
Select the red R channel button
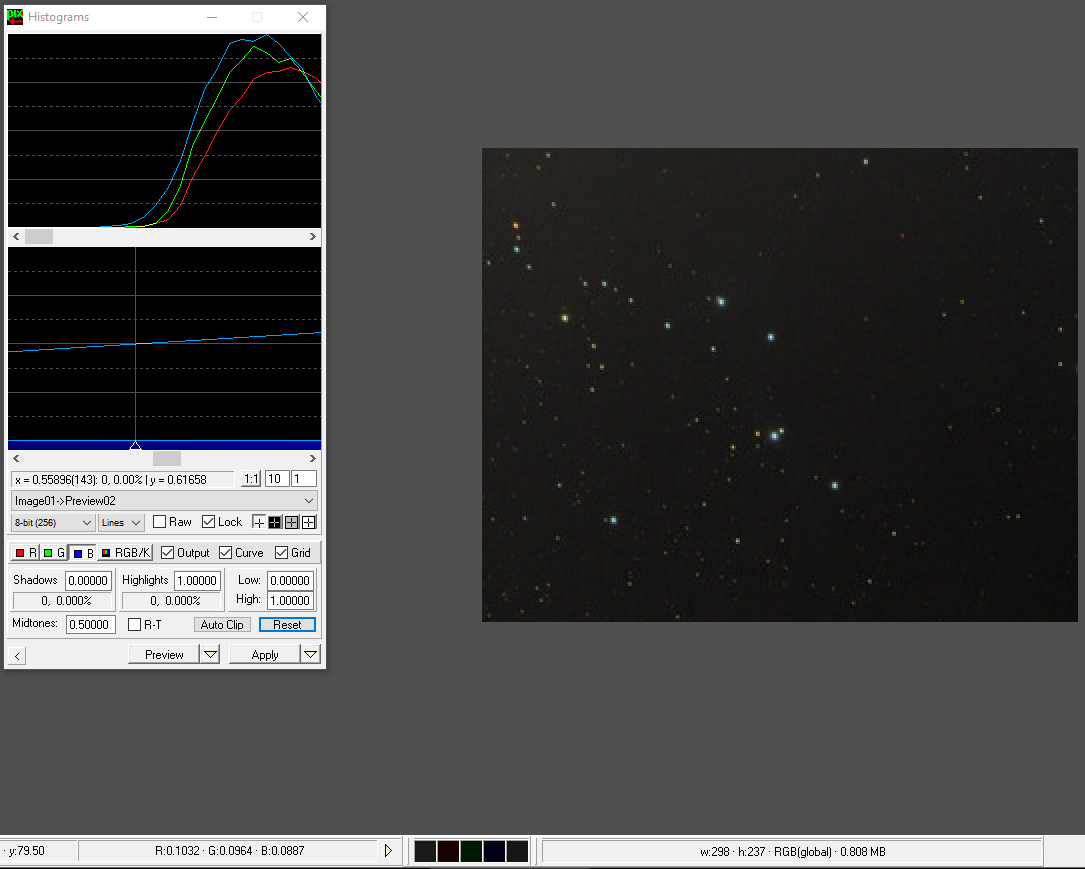[25, 553]
